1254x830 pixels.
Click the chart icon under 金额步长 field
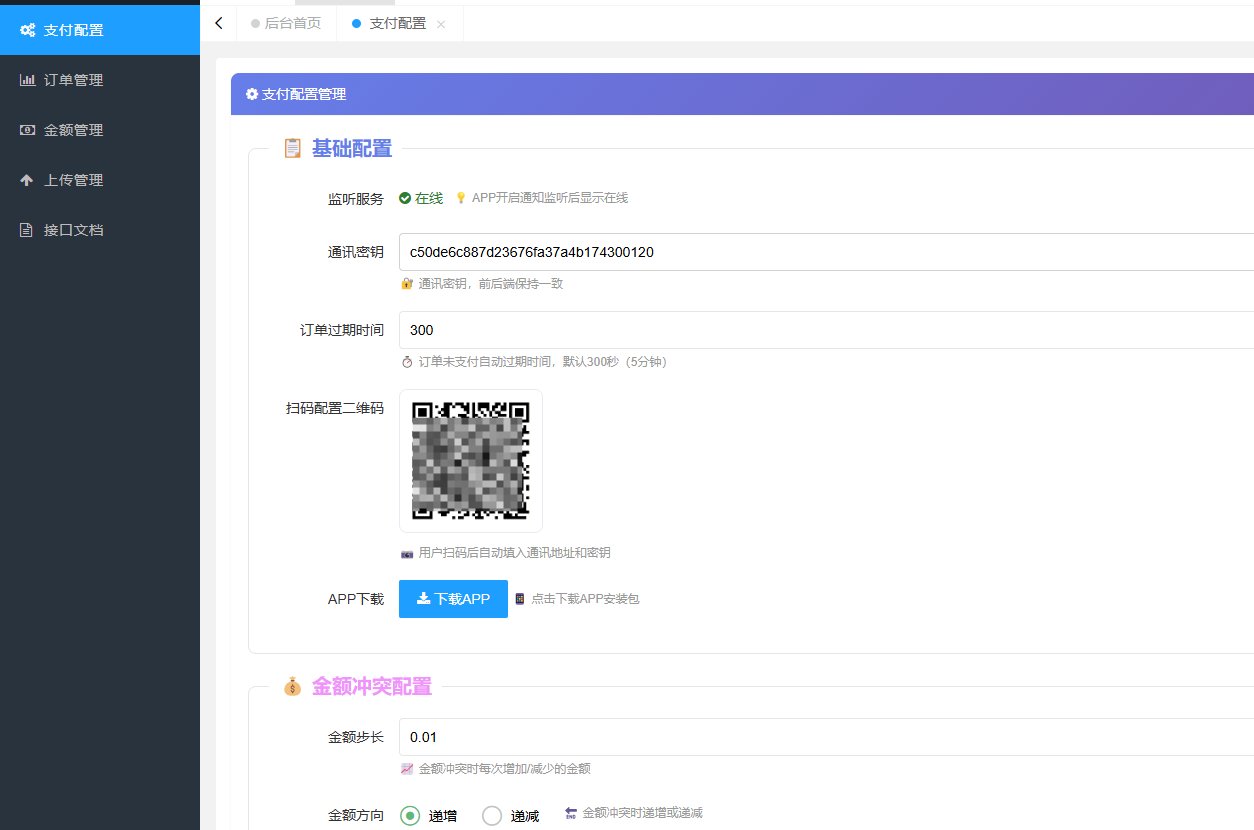(x=407, y=769)
